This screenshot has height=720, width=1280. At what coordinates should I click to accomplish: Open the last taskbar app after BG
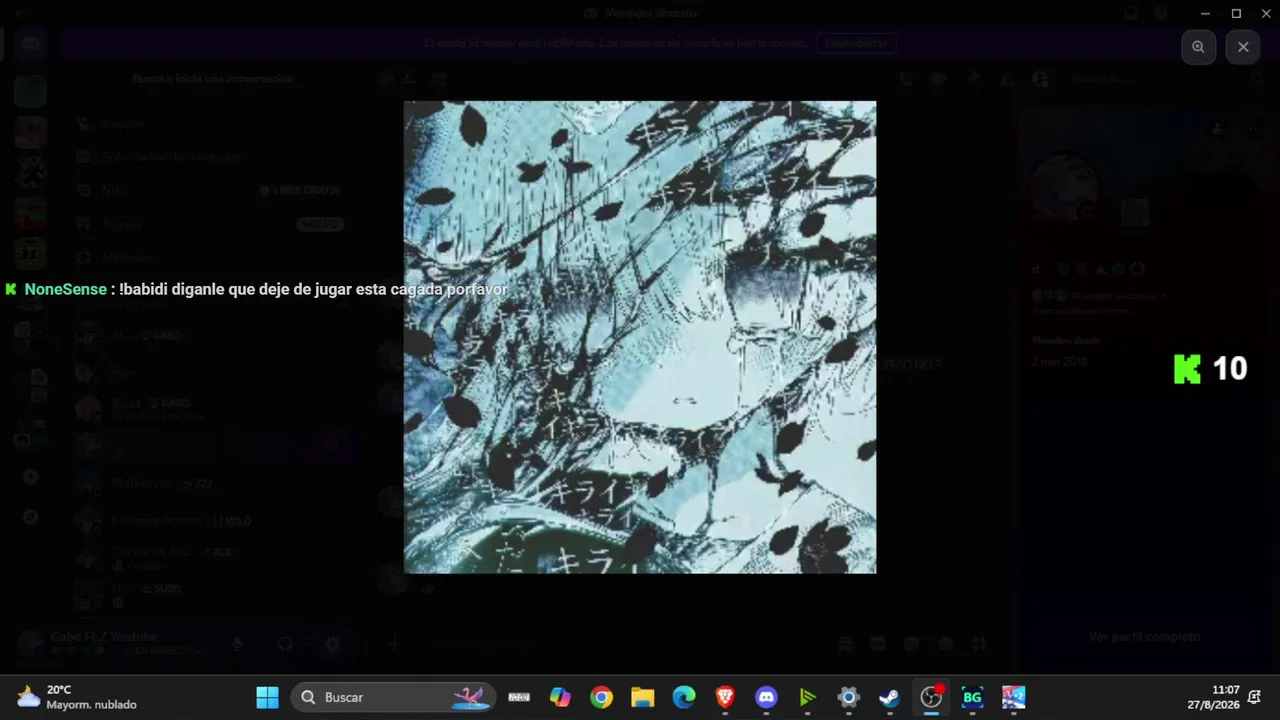(1014, 697)
